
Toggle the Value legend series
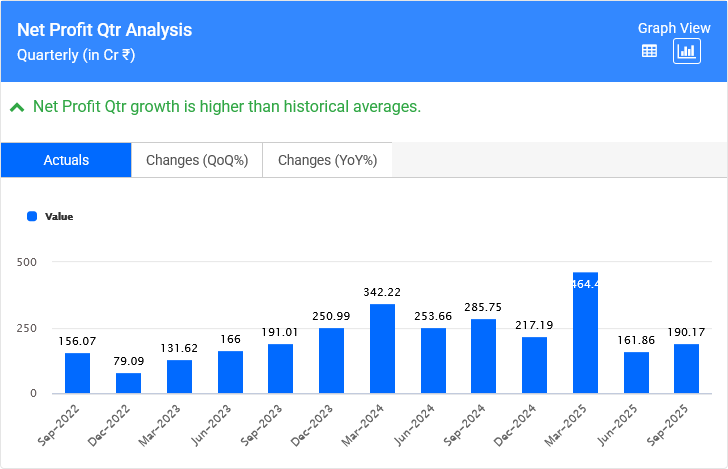[x=58, y=216]
